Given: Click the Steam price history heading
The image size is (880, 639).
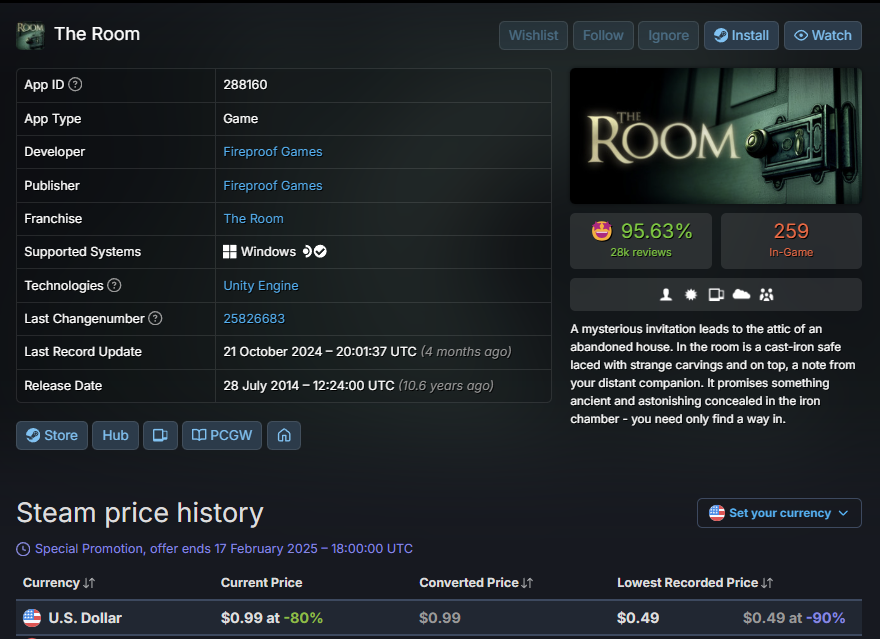Looking at the screenshot, I should point(140,513).
